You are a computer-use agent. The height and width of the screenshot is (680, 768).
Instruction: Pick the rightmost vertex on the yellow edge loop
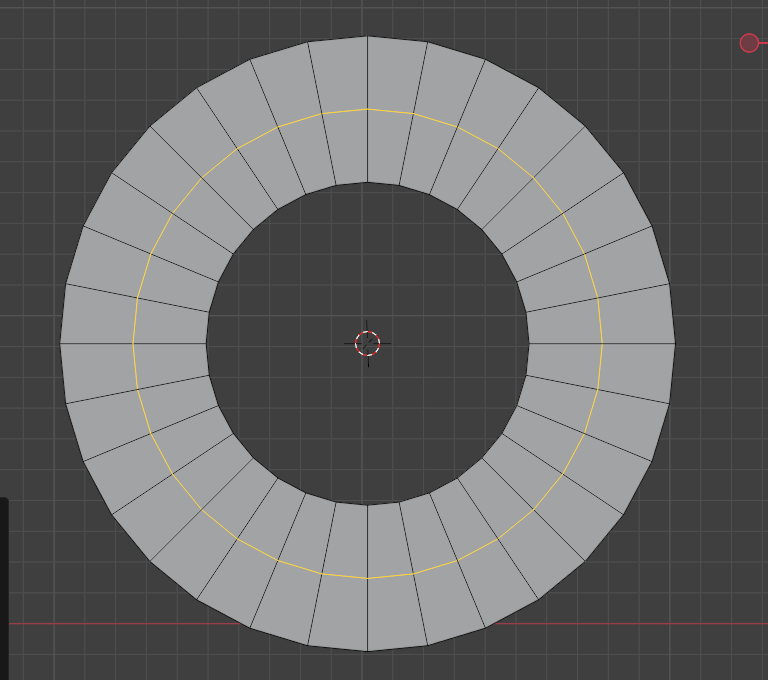pos(602,343)
